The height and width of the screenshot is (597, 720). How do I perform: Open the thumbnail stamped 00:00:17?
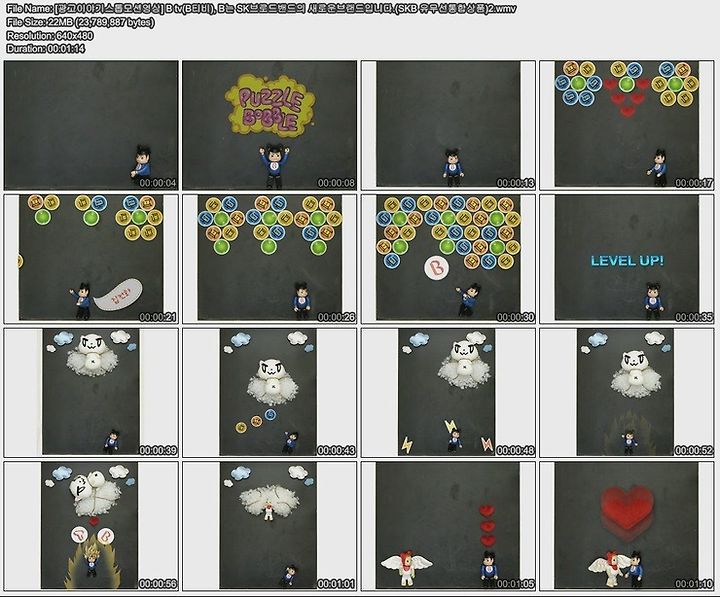[627, 125]
